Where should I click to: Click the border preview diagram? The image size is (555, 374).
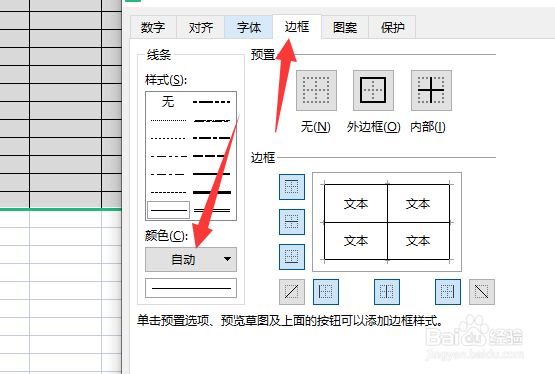387,222
